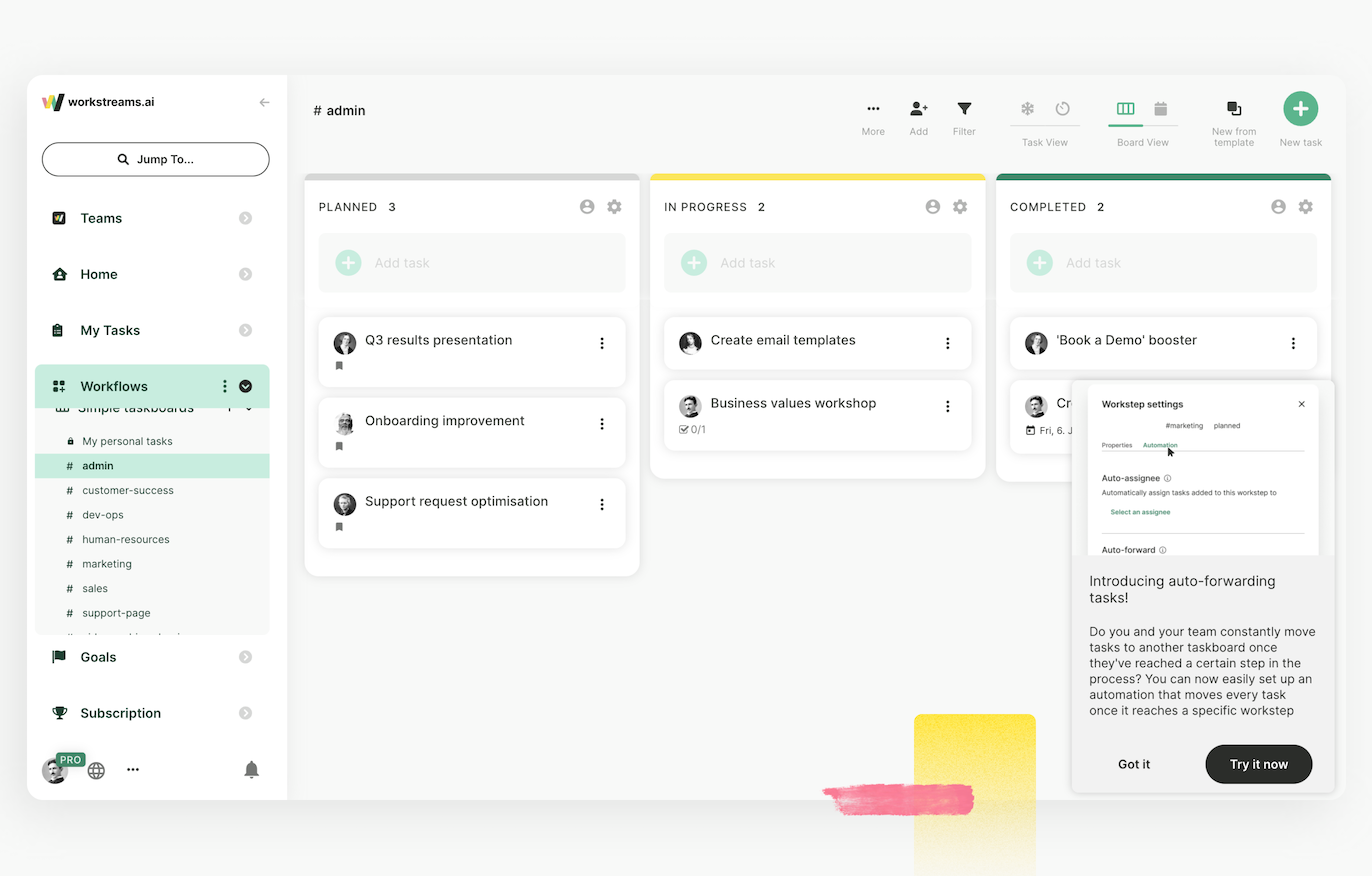Image resolution: width=1372 pixels, height=876 pixels.
Task: Click the Add member icon in toolbar
Action: [918, 109]
